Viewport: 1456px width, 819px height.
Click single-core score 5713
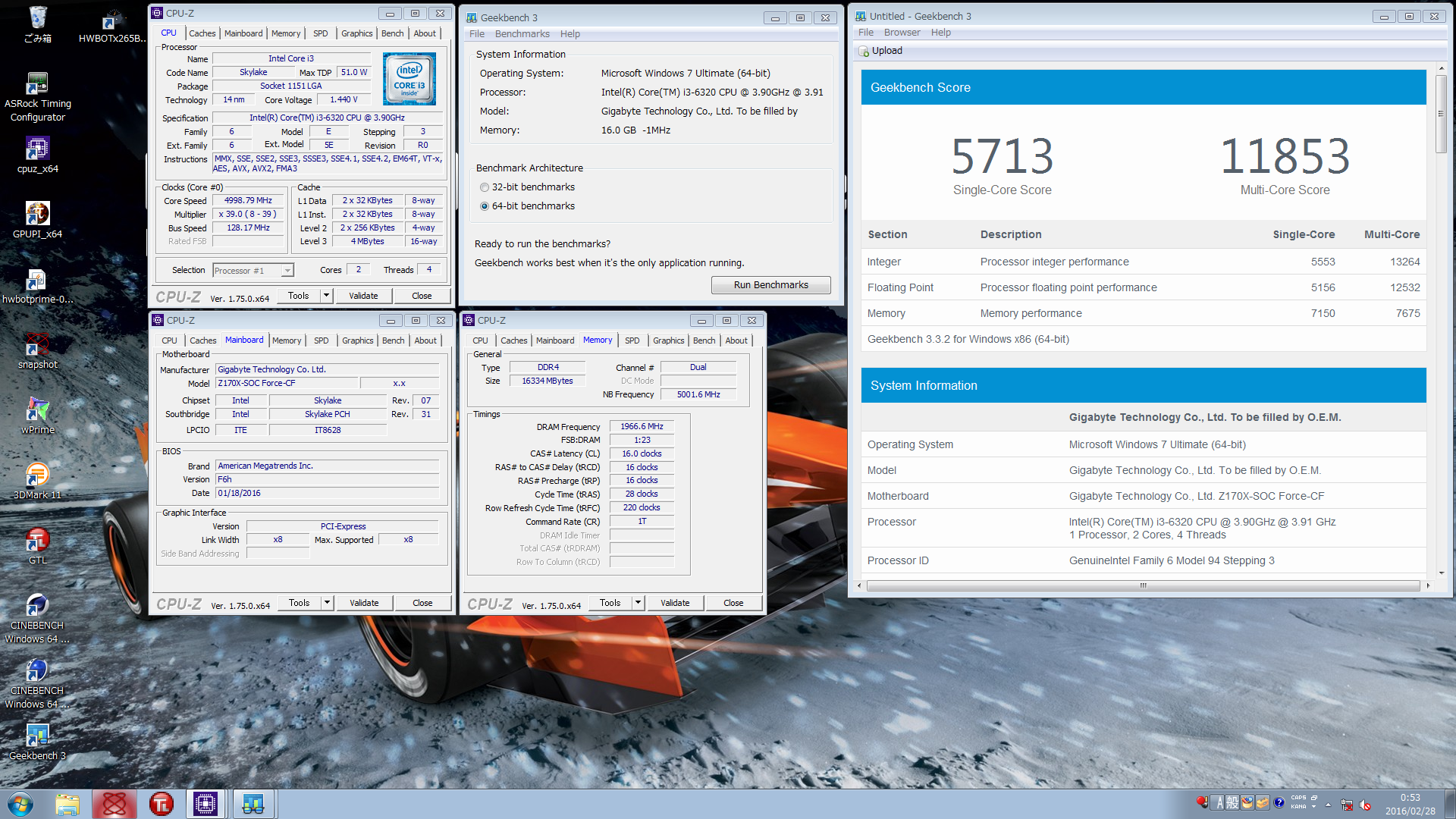click(x=1002, y=156)
